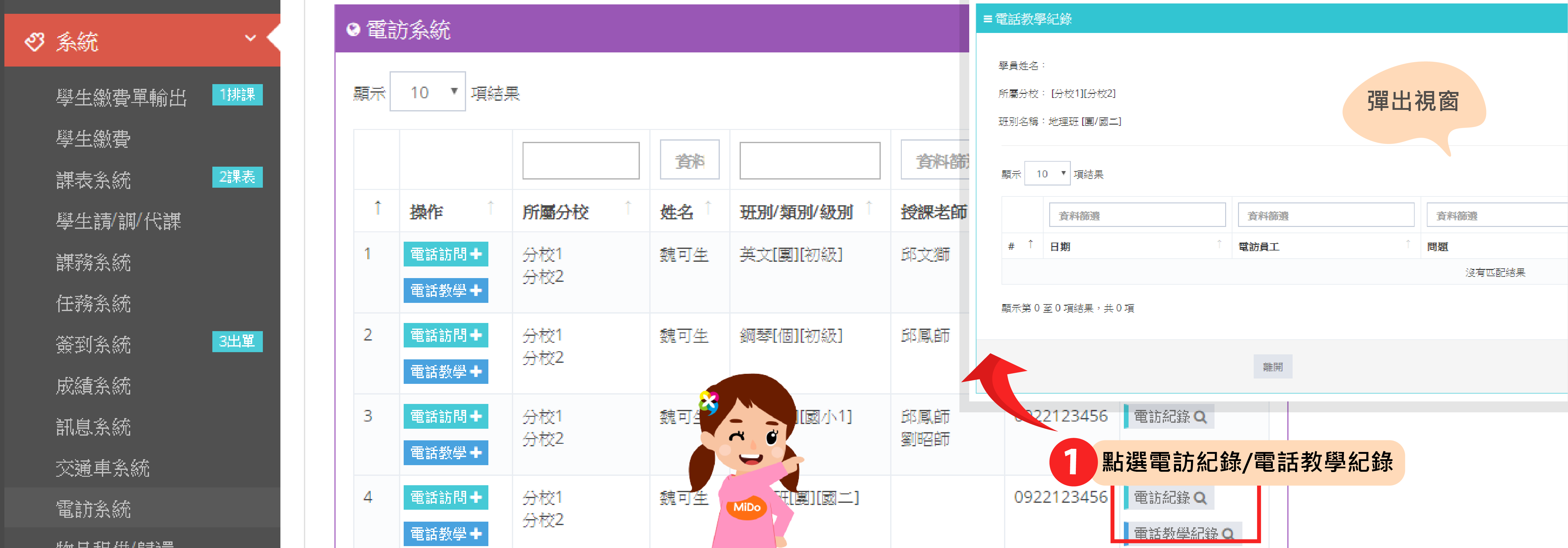Screen dimensions: 1568x548
Task: Click 電話訪問 plus button in row 1
Action: tap(446, 254)
